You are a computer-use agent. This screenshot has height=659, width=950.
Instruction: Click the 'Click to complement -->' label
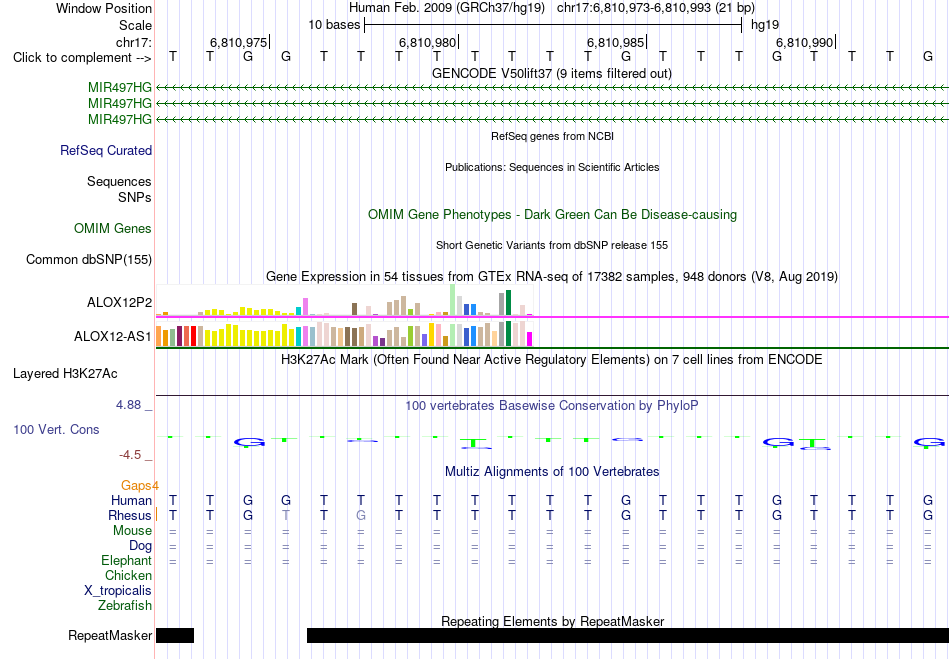82,58
